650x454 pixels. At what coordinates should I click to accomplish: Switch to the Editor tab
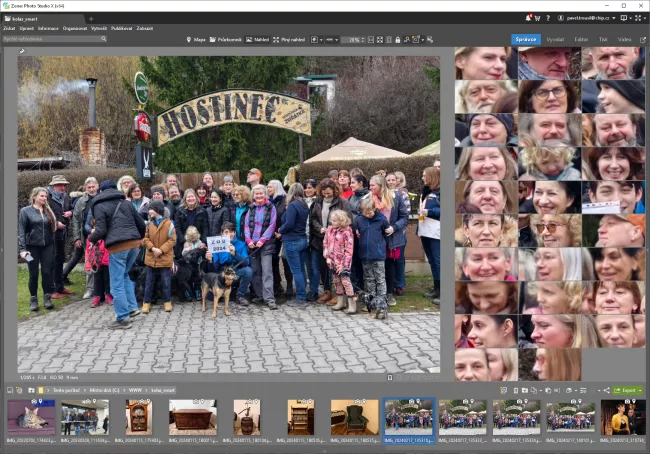click(x=581, y=39)
